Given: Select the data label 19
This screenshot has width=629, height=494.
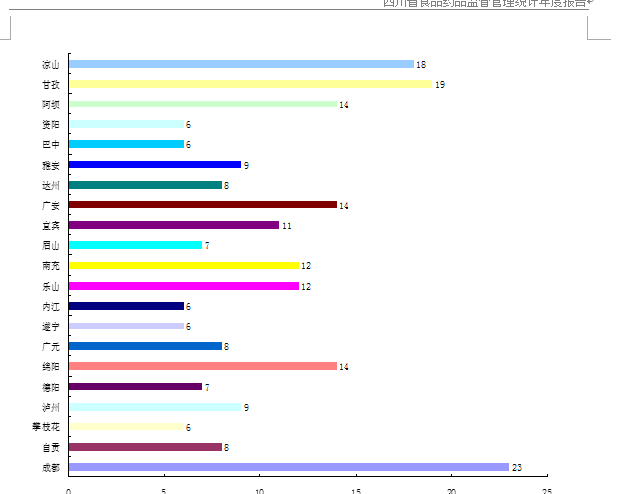Looking at the screenshot, I should (439, 85).
